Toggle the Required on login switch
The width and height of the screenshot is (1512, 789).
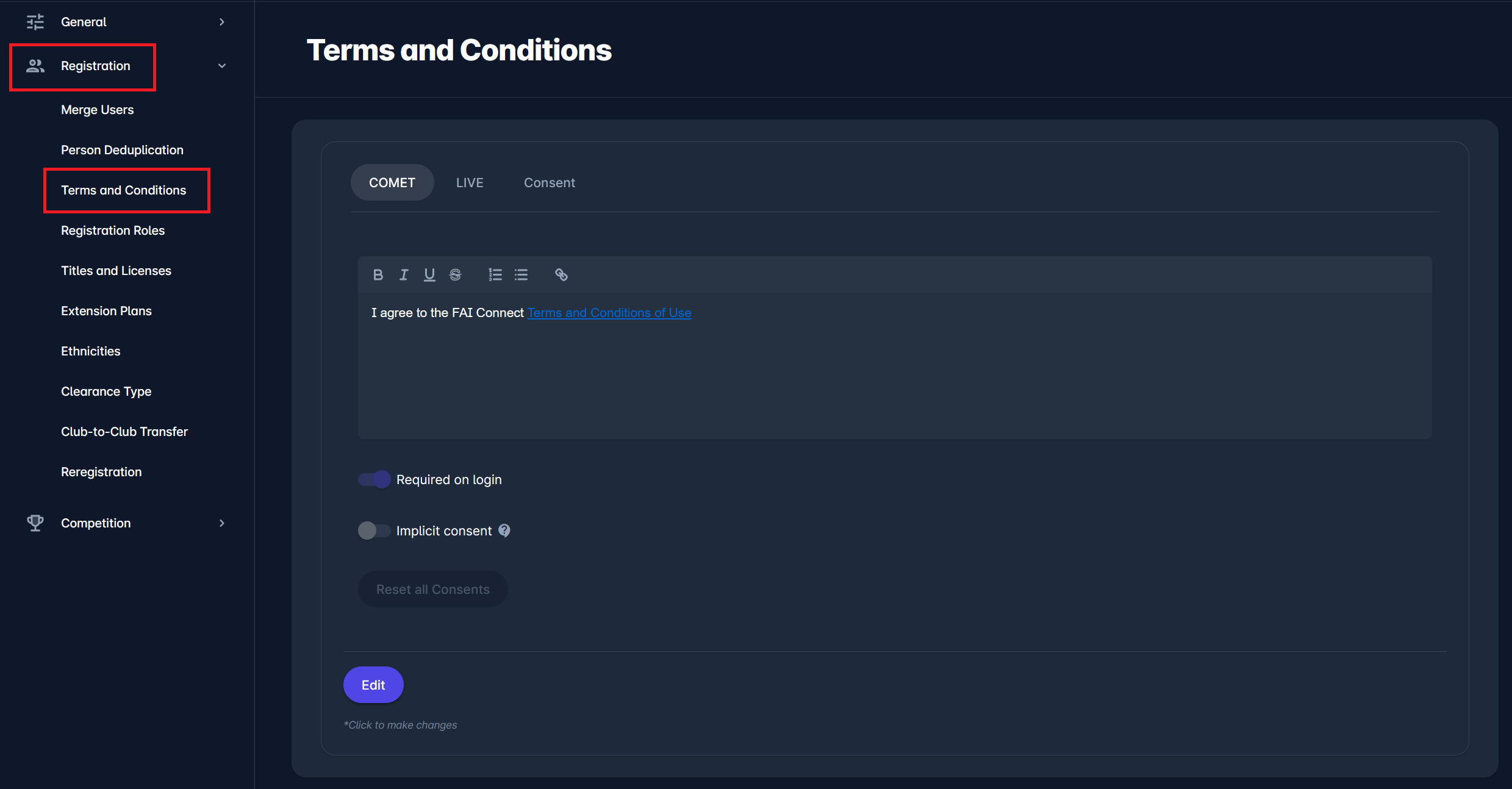[374, 479]
